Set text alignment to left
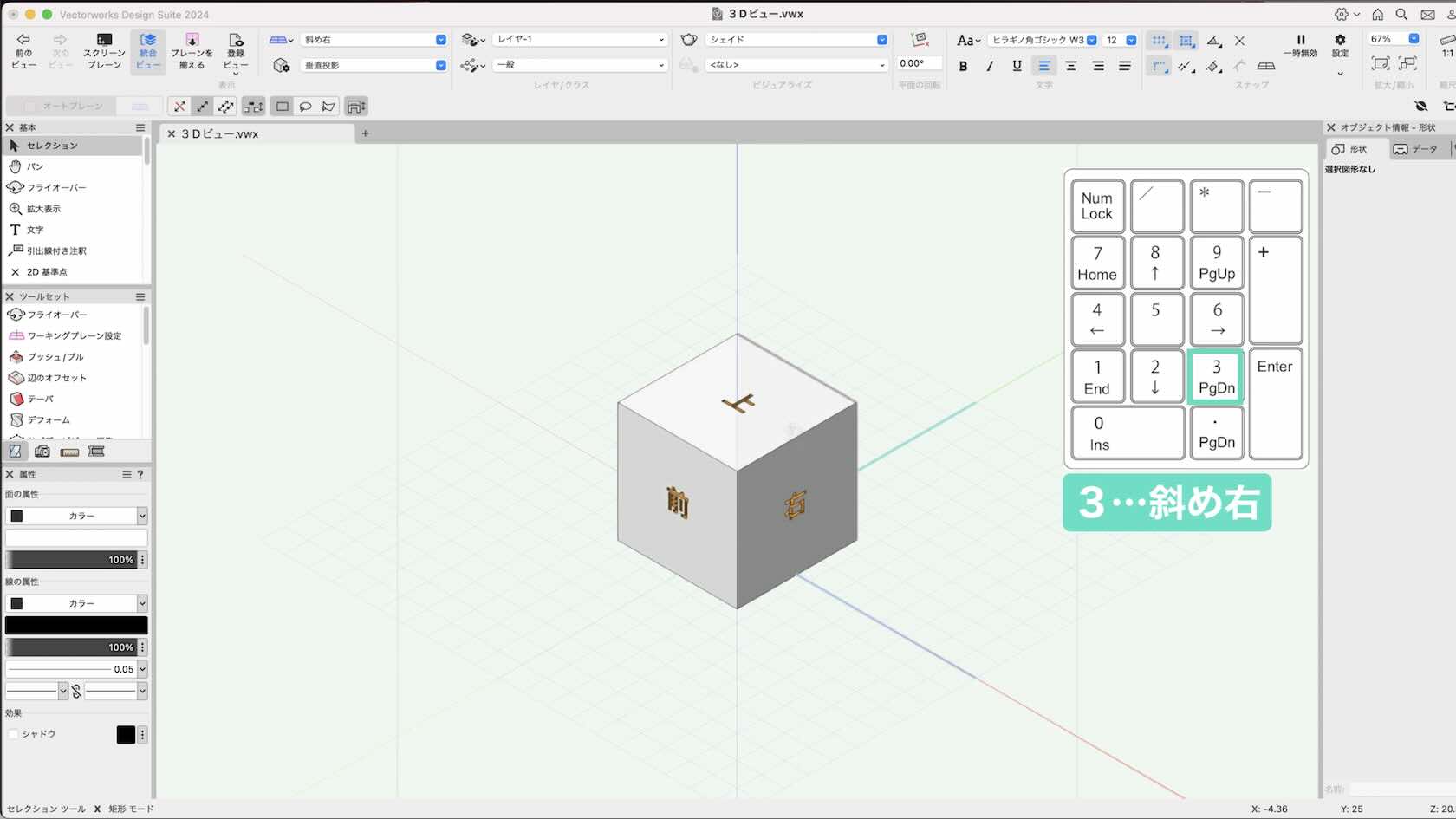The width and height of the screenshot is (1456, 819). click(x=1044, y=66)
